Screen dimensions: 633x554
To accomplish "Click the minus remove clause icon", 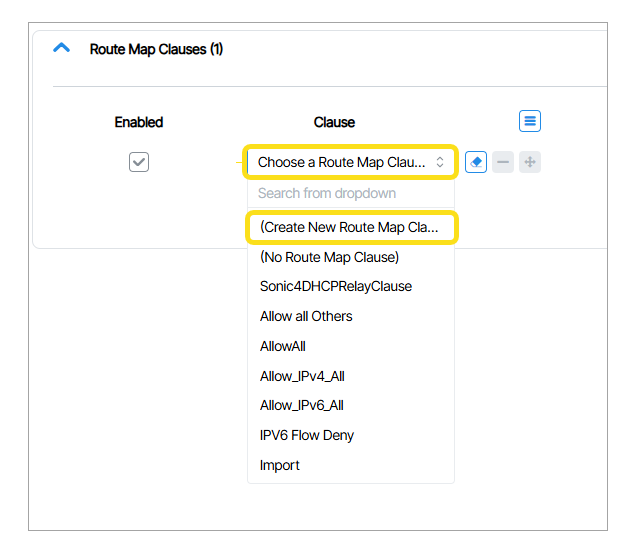I will [503, 162].
